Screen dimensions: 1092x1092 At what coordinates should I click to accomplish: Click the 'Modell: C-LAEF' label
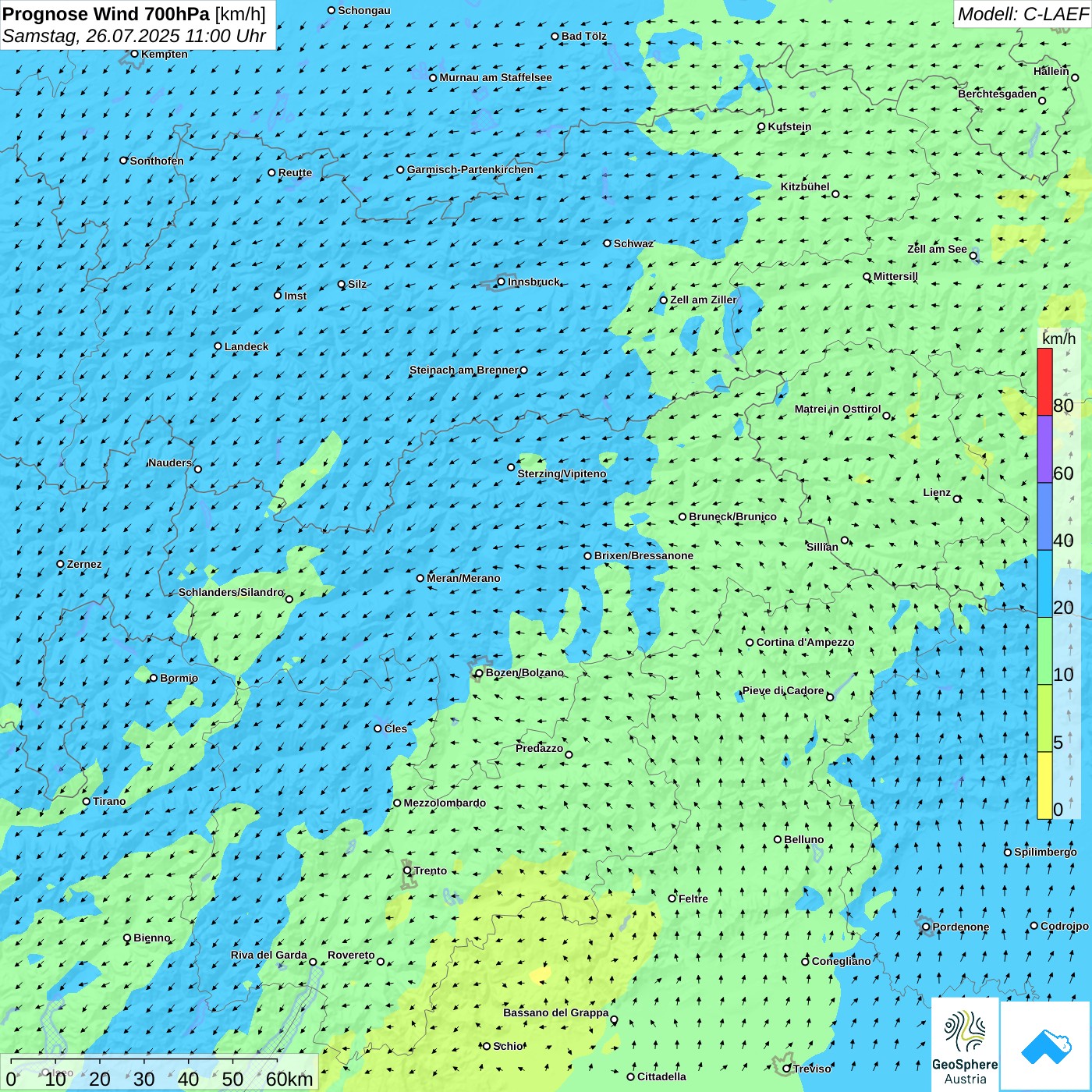[1023, 14]
